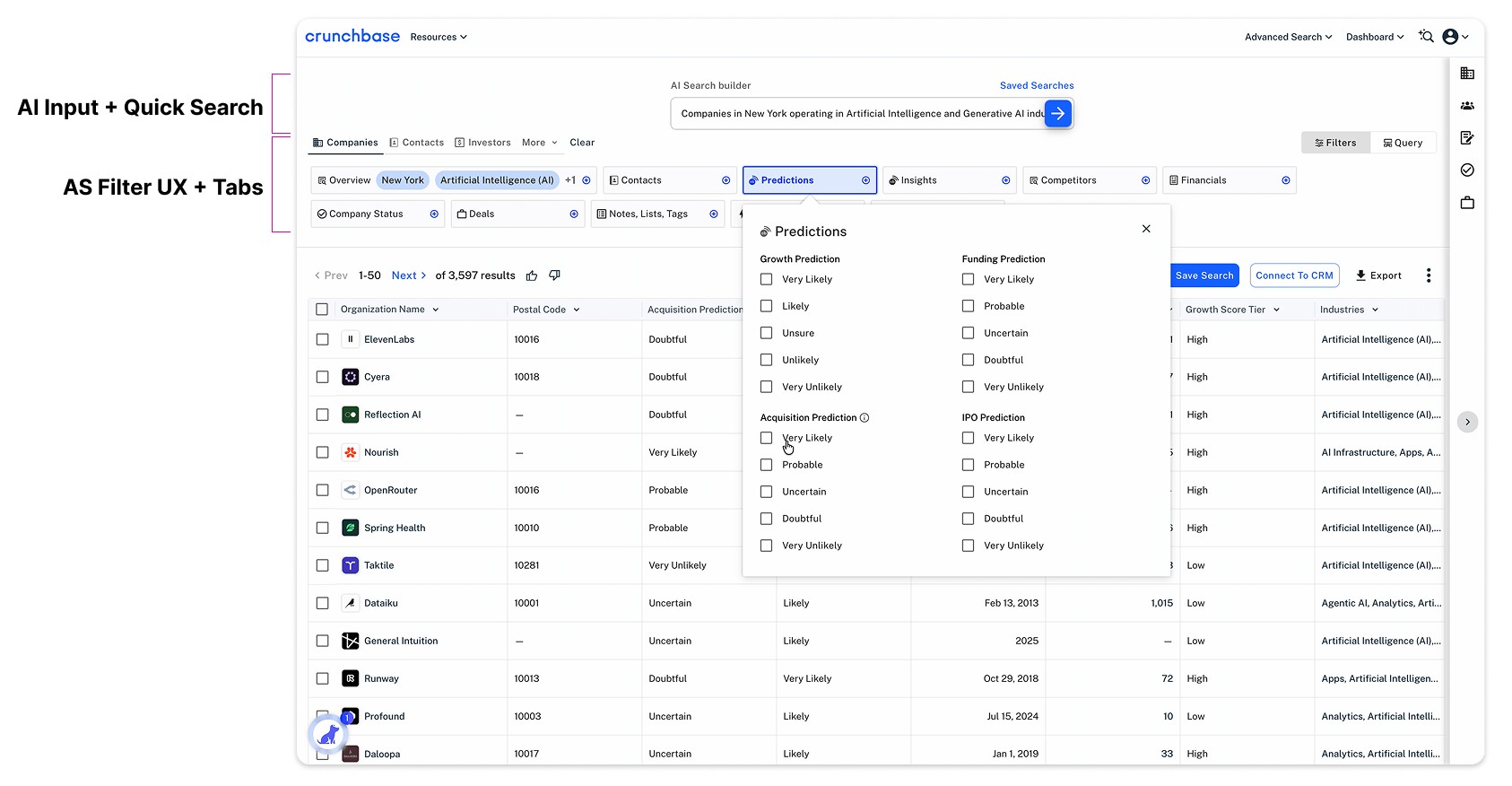Select the ElevenLabs row checkbox
The height and width of the screenshot is (786, 1512).
point(322,339)
